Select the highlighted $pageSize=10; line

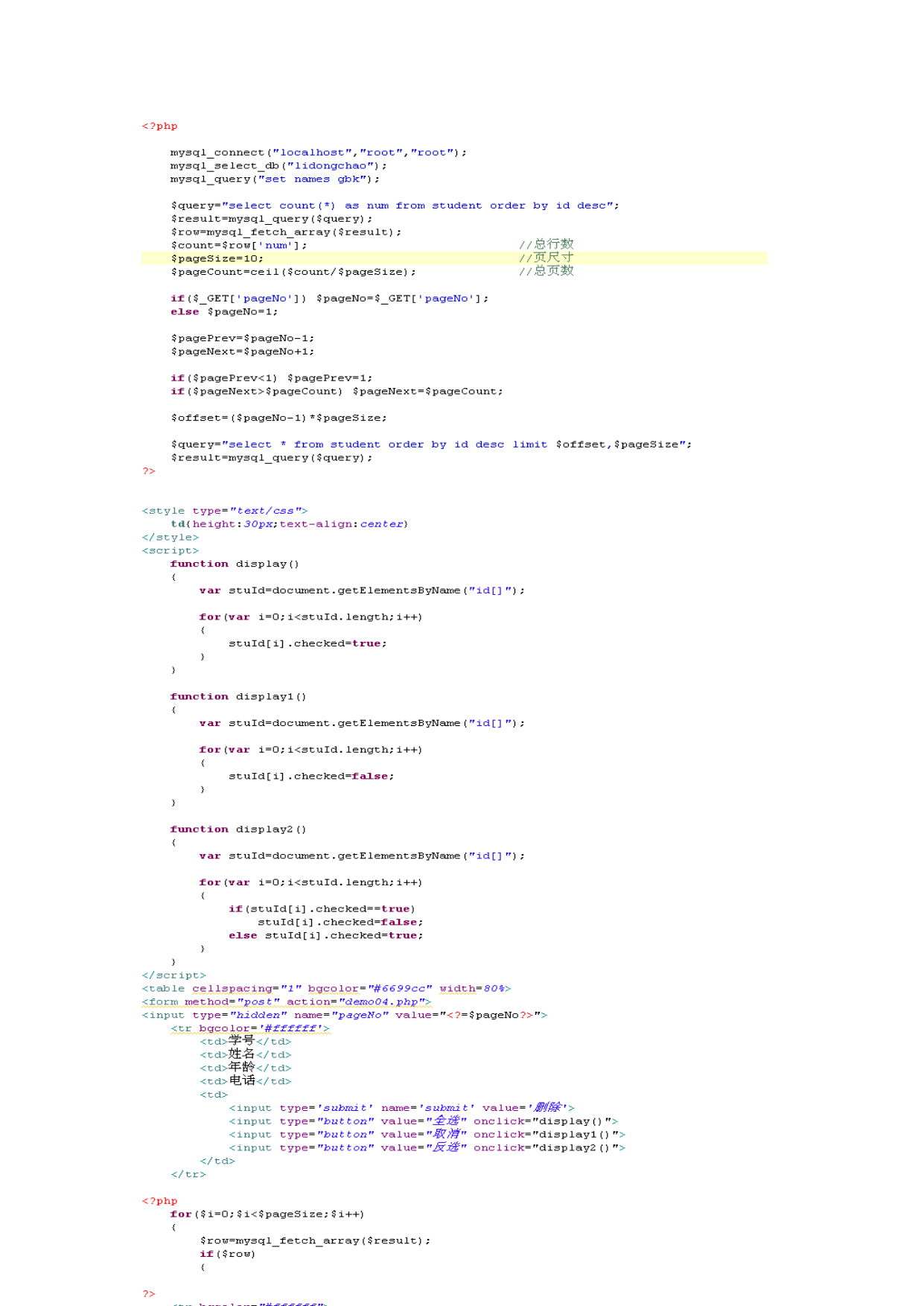(454, 258)
